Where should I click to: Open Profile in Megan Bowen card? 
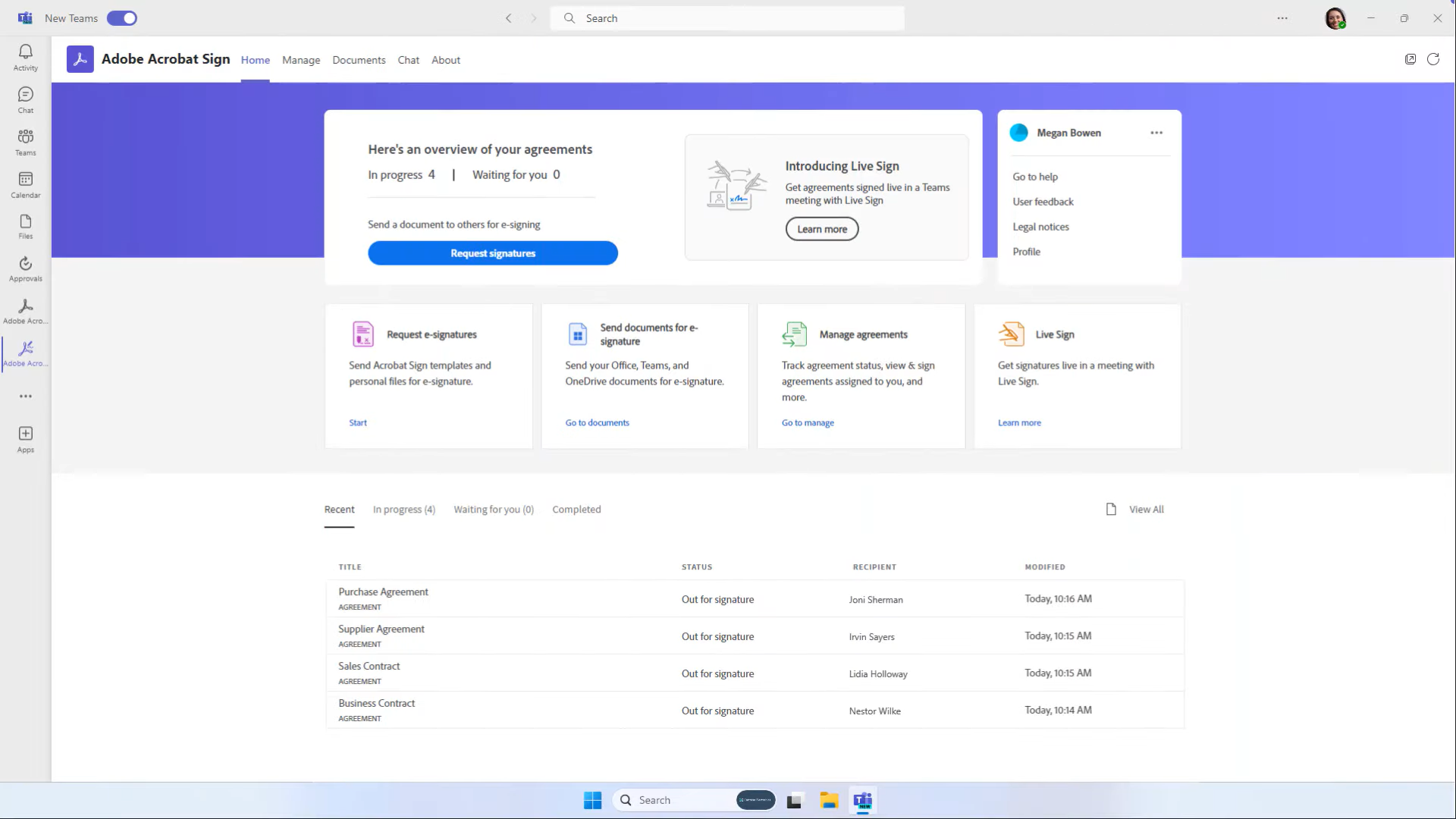[x=1026, y=252]
